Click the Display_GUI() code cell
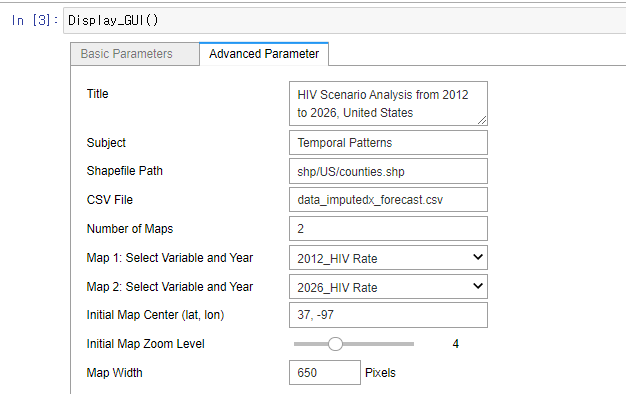Image resolution: width=626 pixels, height=394 pixels. pos(345,20)
